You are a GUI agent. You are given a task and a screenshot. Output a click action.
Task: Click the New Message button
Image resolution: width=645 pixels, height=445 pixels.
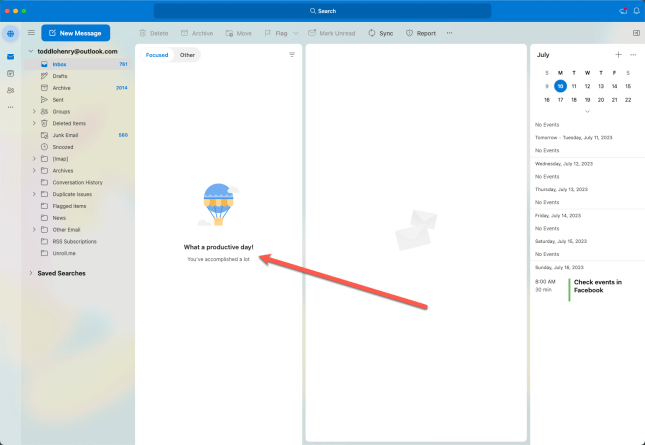coord(75,33)
